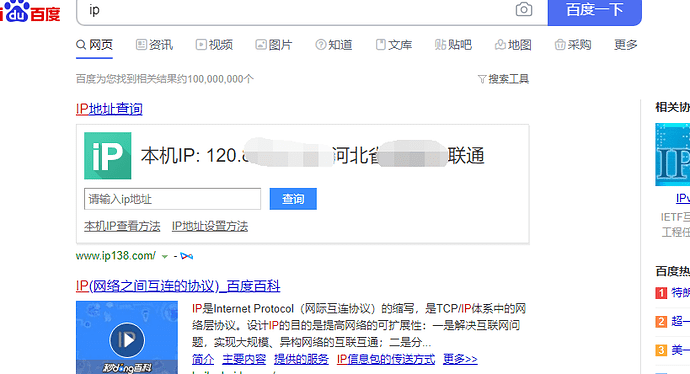The width and height of the screenshot is (690, 374).
Task: Click the blue bow icon beside ip138.com
Action: 187,256
